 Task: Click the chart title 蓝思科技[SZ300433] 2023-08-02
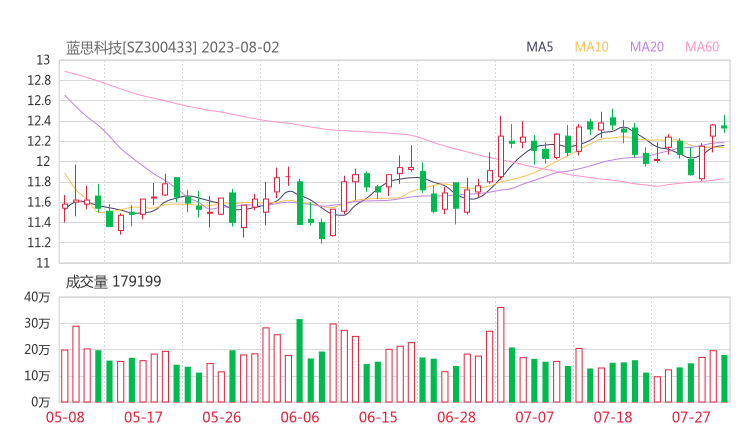coord(172,48)
